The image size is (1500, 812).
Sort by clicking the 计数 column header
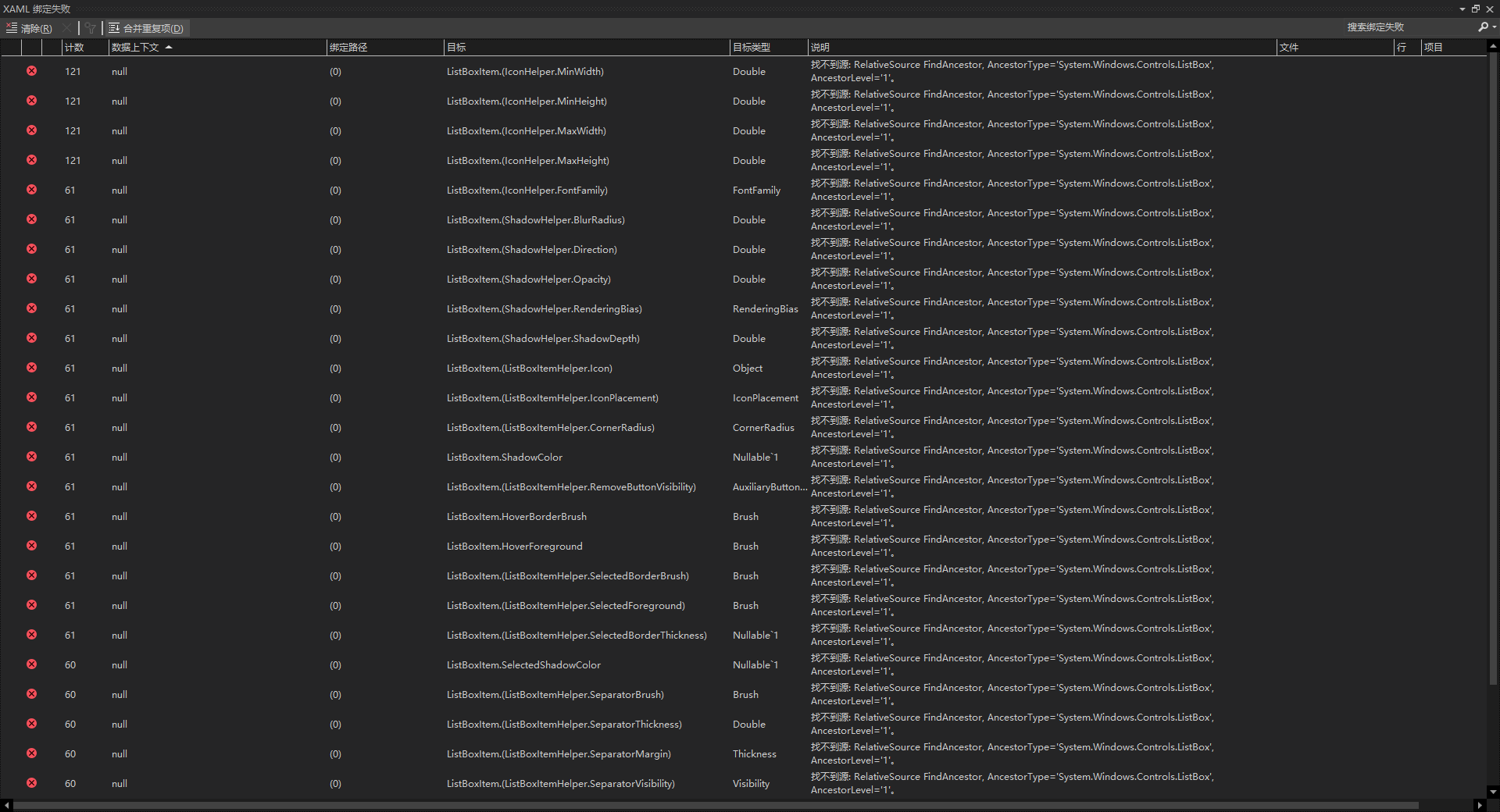[76, 47]
